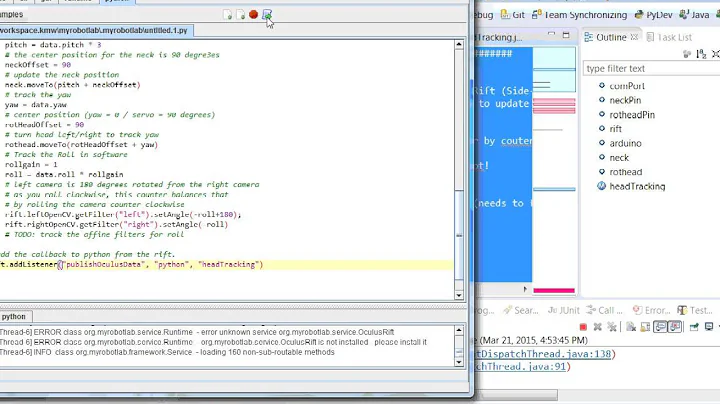This screenshot has width=720, height=404.
Task: Switch to Java perspective
Action: 694,15
